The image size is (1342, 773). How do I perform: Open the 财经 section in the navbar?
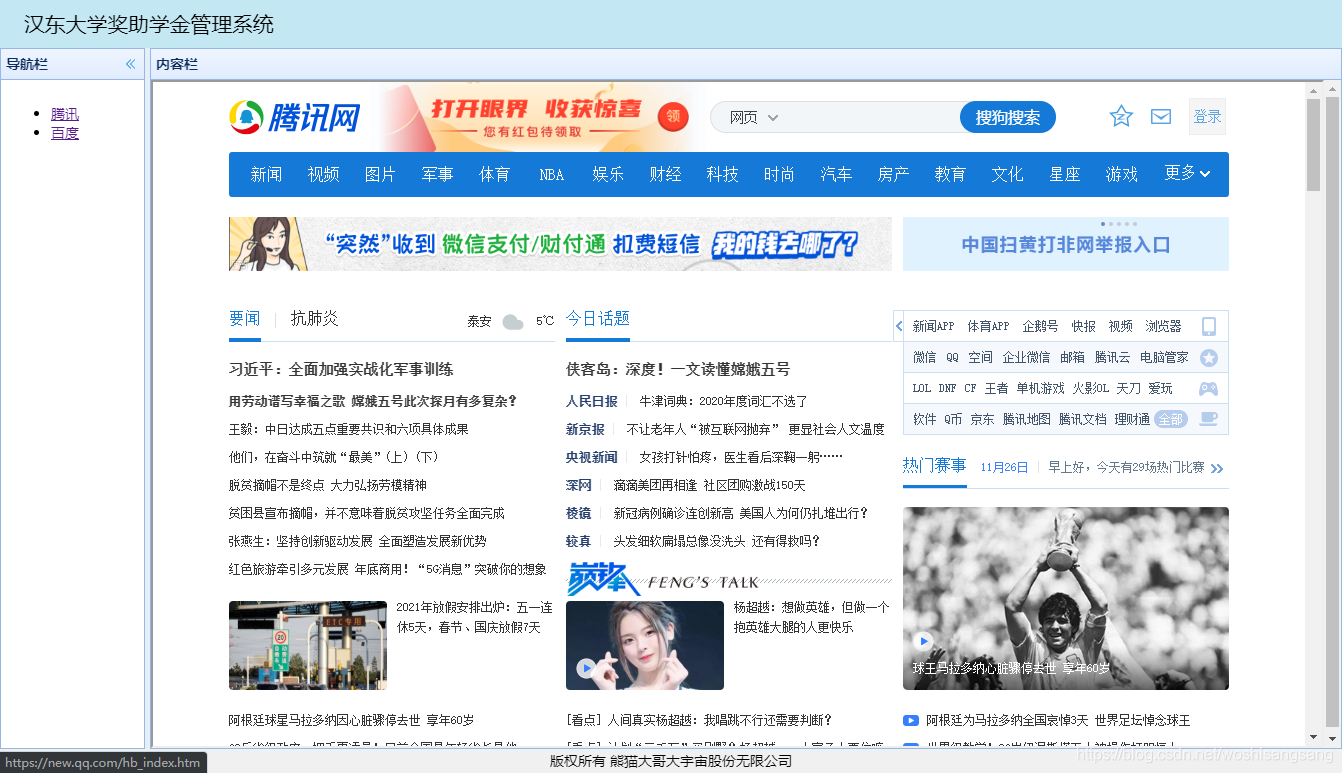[x=665, y=173]
